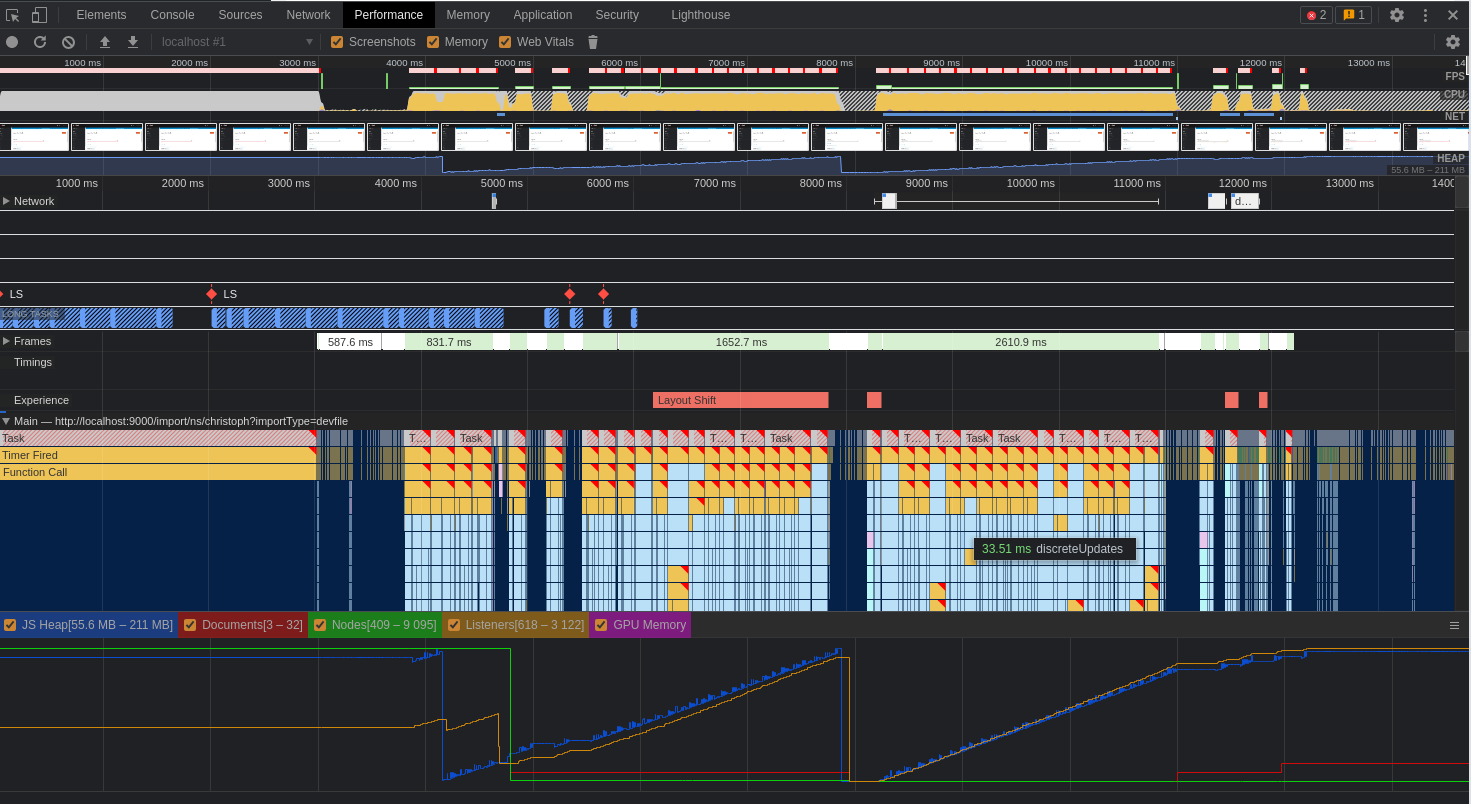
Task: Start recording with the Record button
Action: click(12, 42)
